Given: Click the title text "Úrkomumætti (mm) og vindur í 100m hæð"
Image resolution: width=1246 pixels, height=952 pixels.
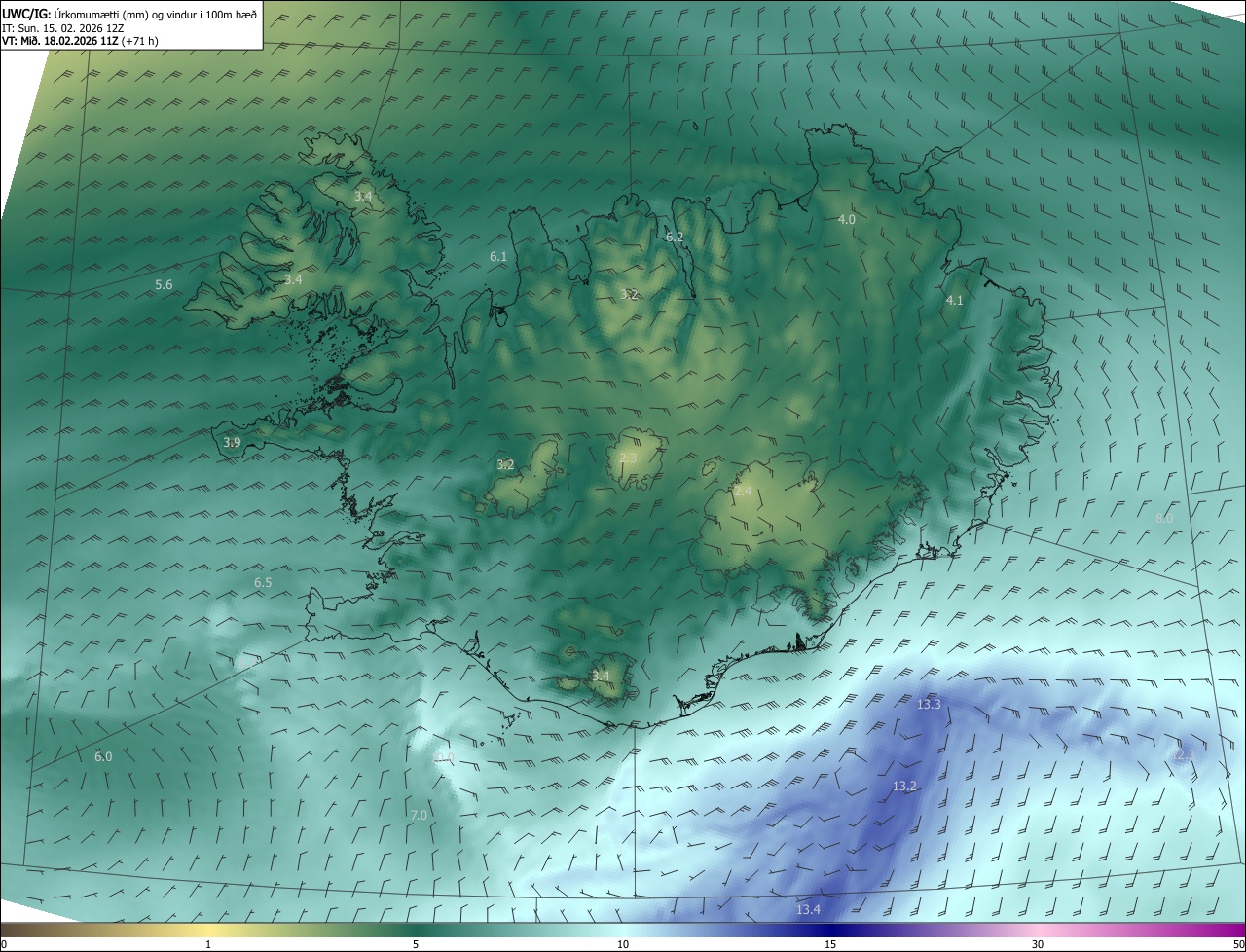Looking at the screenshot, I should [155, 15].
